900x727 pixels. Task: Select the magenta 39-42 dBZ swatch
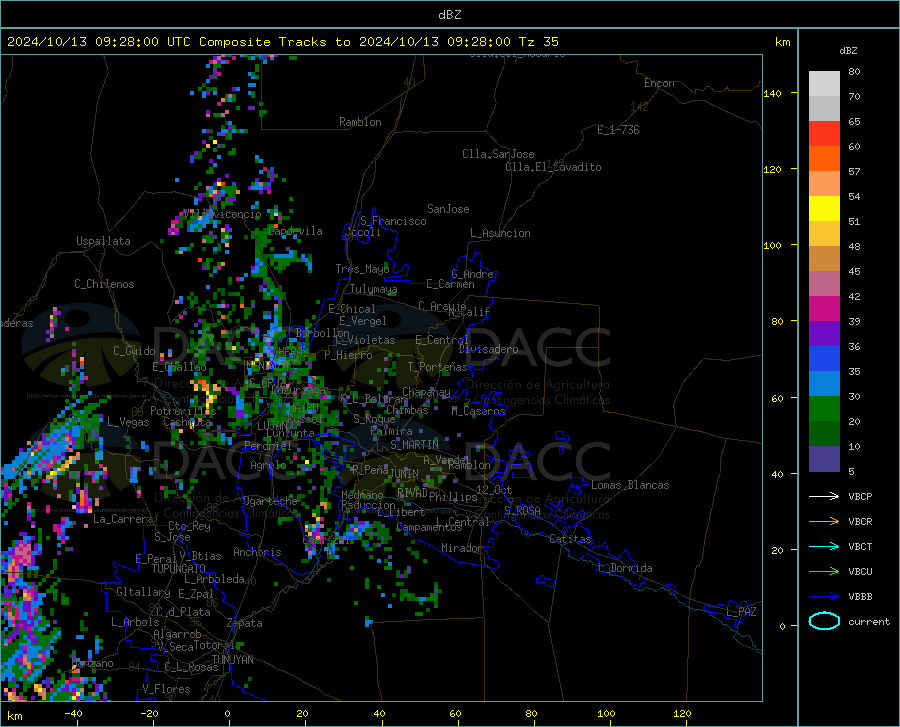click(x=824, y=309)
